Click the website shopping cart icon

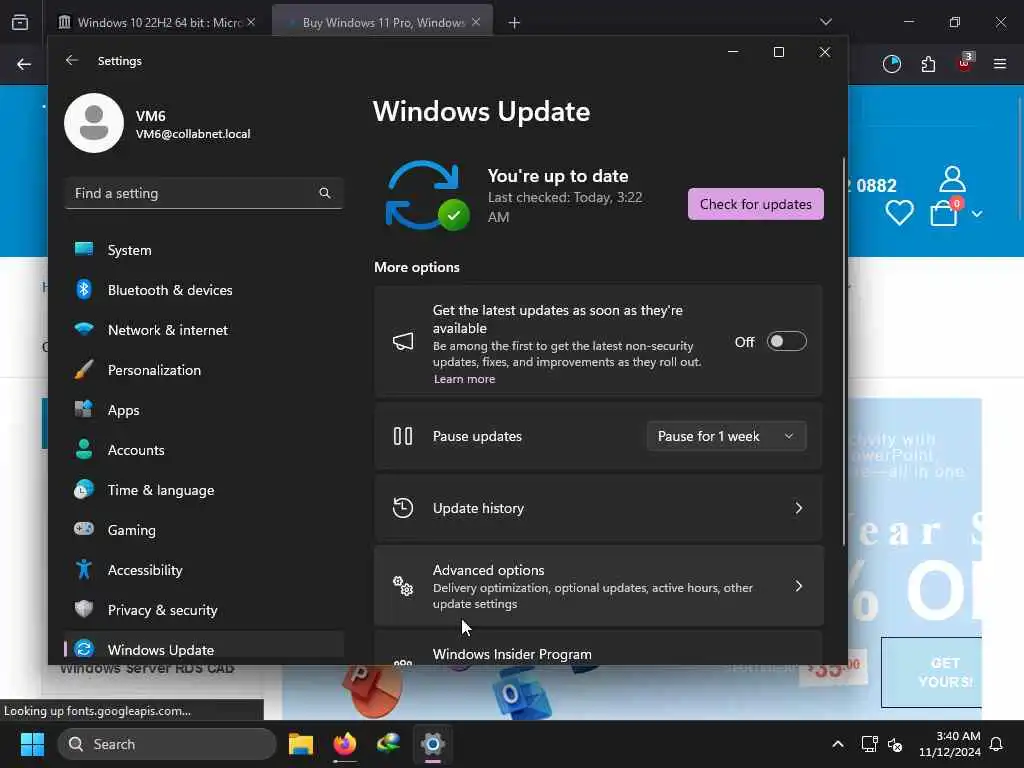[x=944, y=212]
